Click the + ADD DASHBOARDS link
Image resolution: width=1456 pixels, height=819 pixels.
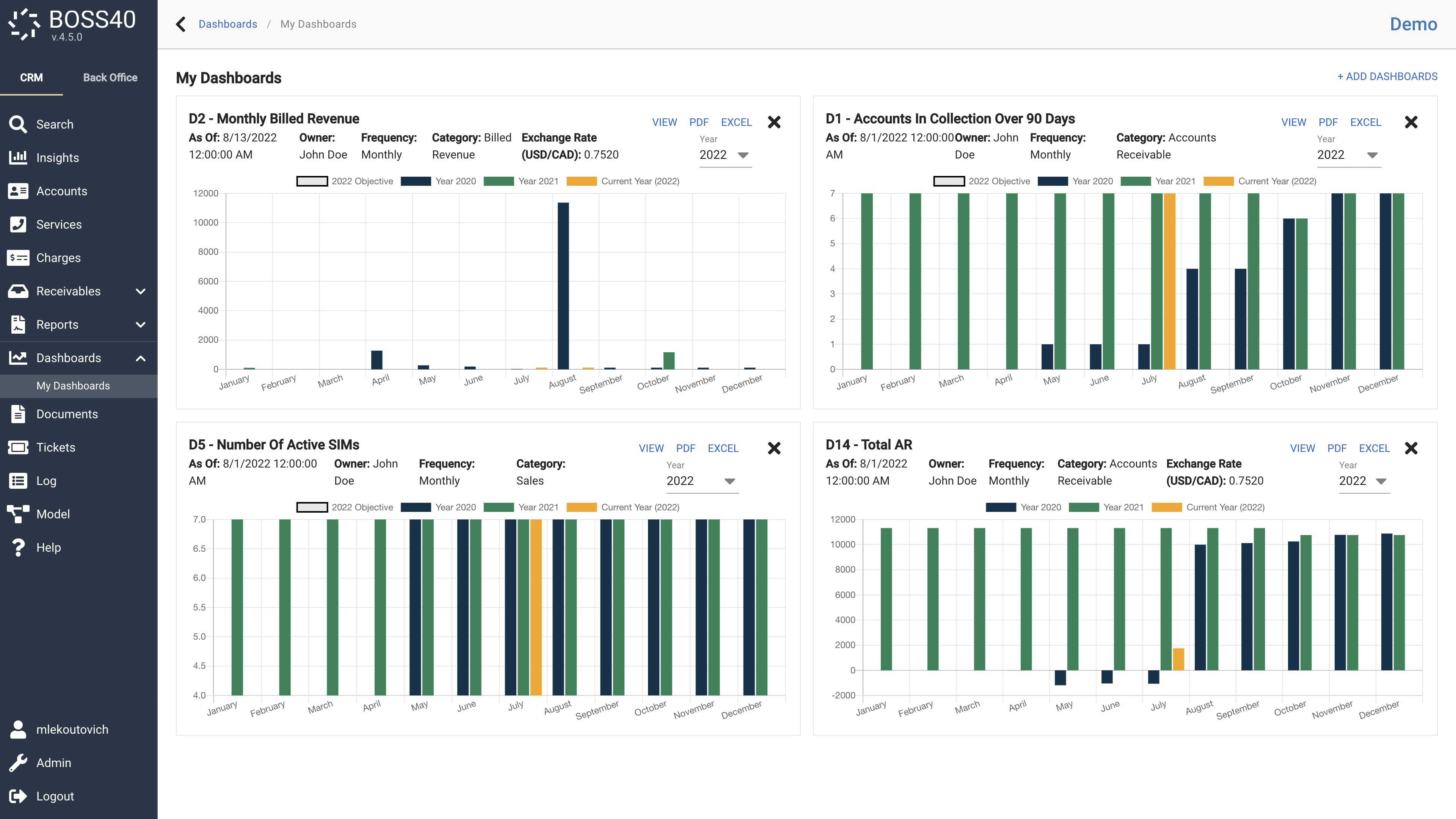click(1387, 76)
